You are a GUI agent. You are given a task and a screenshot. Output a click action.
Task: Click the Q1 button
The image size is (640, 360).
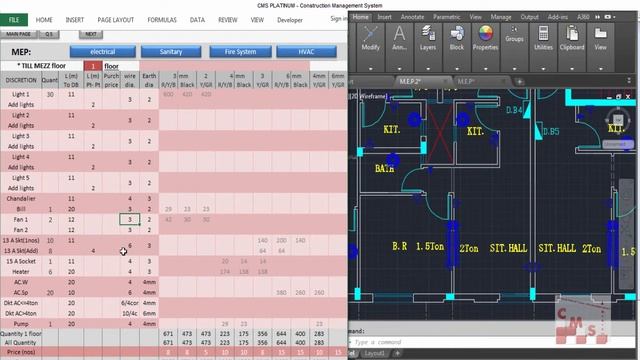[x=49, y=34]
